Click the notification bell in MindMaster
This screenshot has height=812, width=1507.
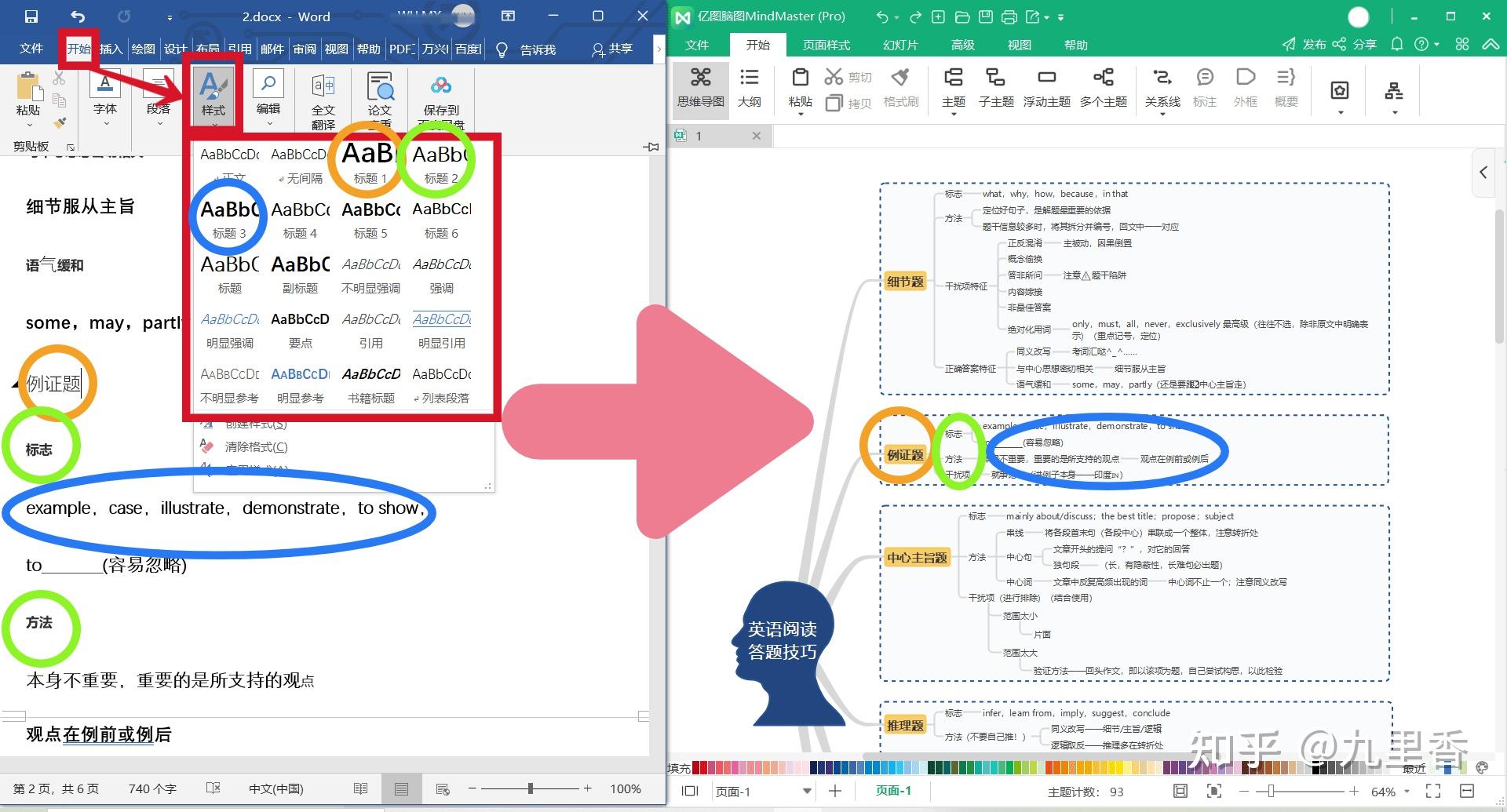[x=1397, y=44]
